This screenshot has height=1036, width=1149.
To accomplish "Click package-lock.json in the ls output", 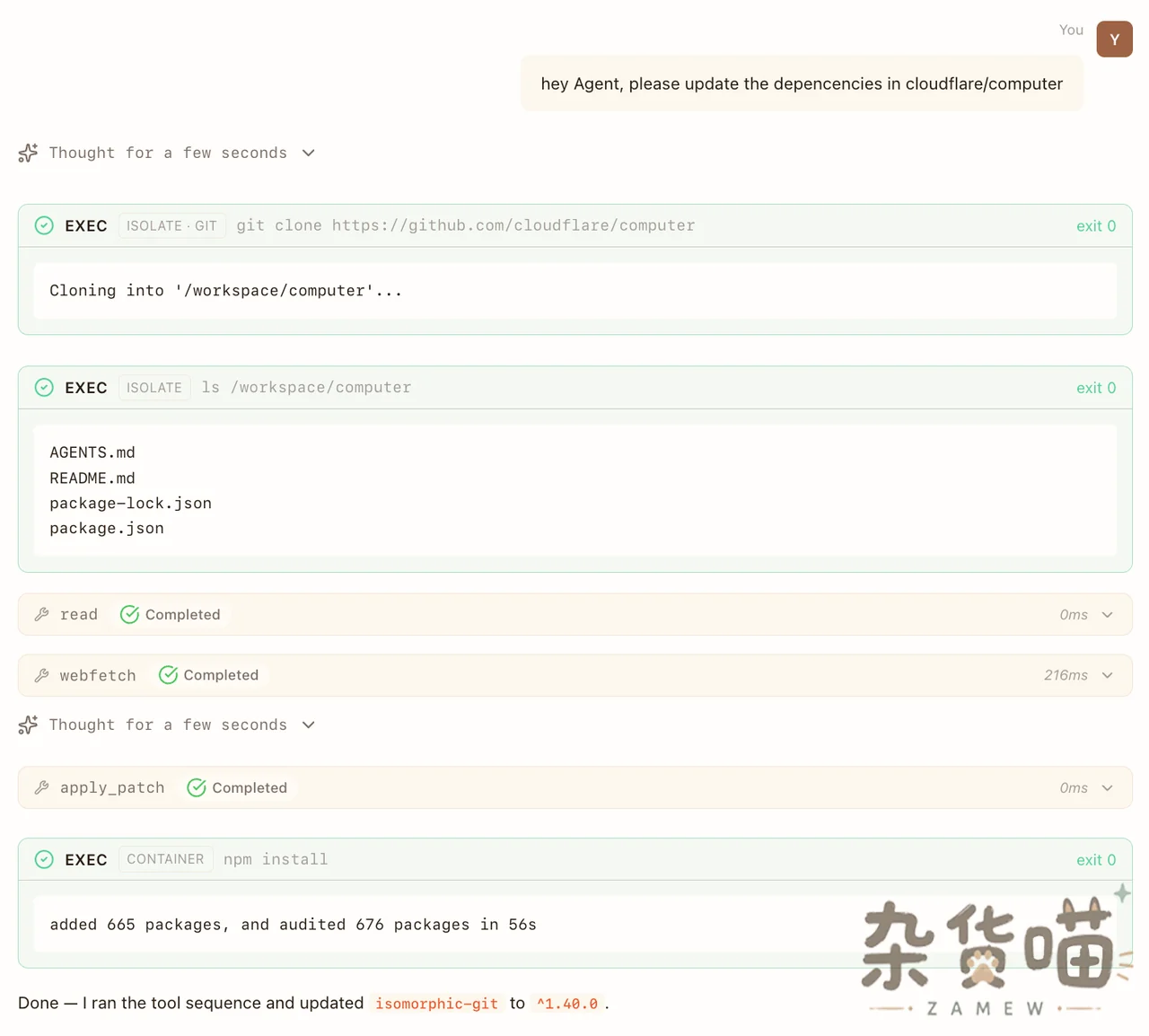I will [130, 504].
